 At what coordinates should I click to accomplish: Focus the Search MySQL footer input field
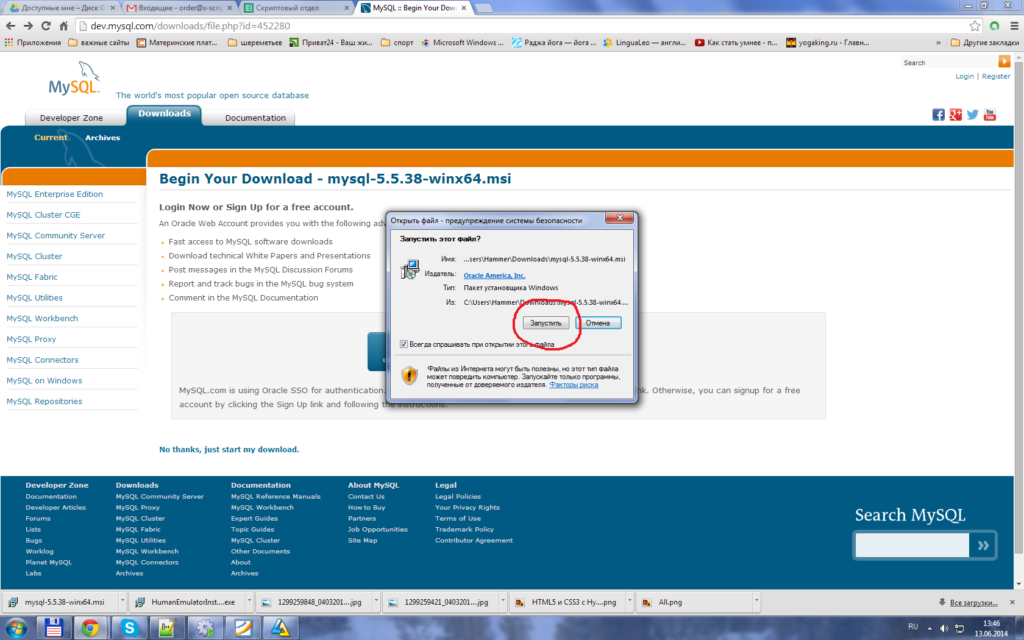coord(912,545)
